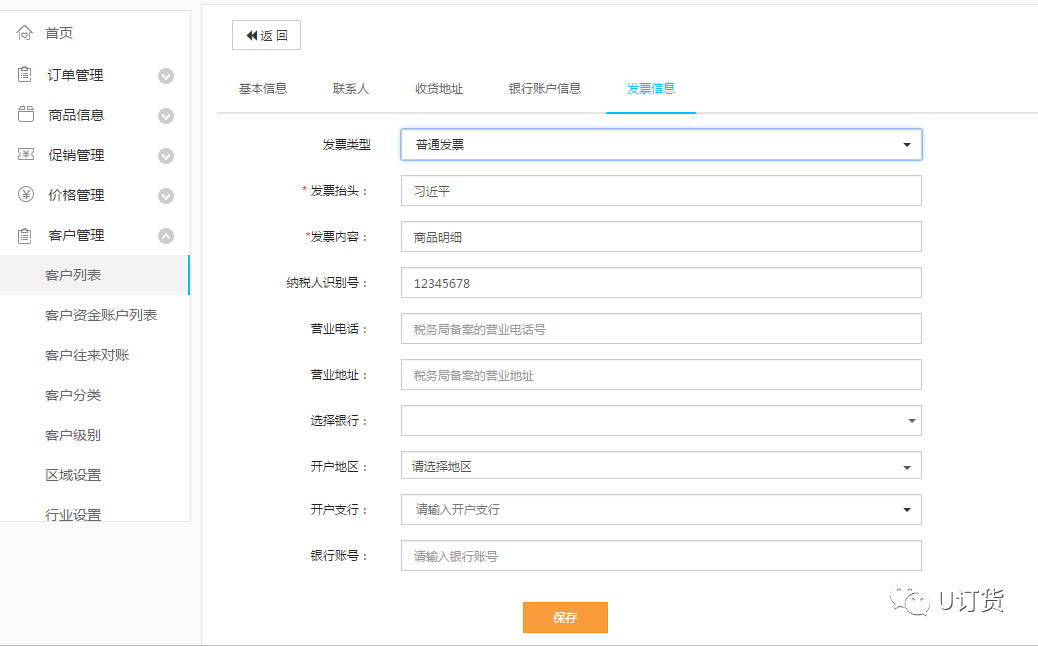Open the 联系人 tab
The width and height of the screenshot is (1038, 646).
(x=351, y=88)
